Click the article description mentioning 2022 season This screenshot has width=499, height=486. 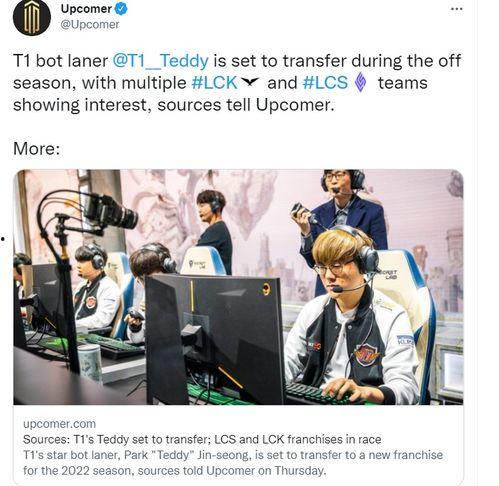click(233, 463)
